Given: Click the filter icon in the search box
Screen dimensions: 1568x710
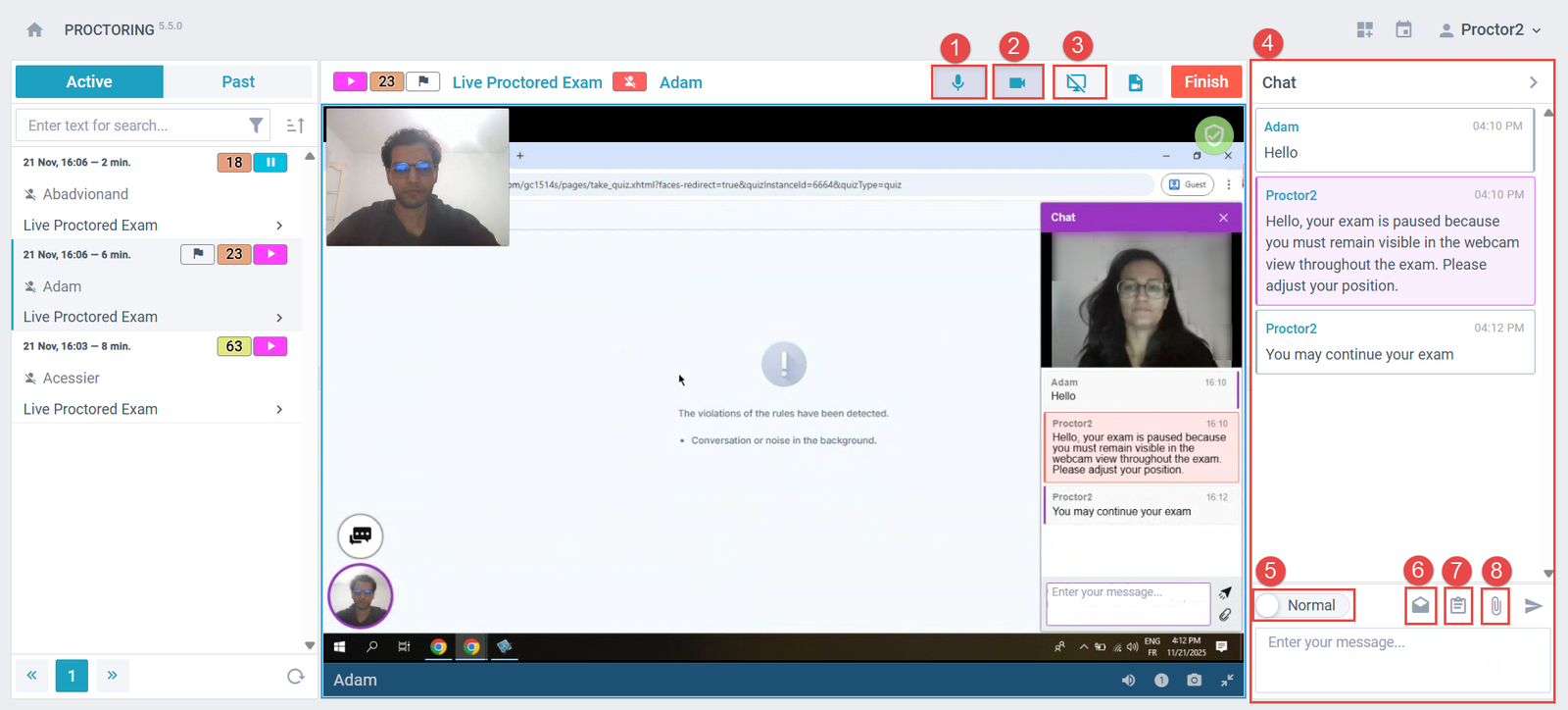Looking at the screenshot, I should point(256,126).
